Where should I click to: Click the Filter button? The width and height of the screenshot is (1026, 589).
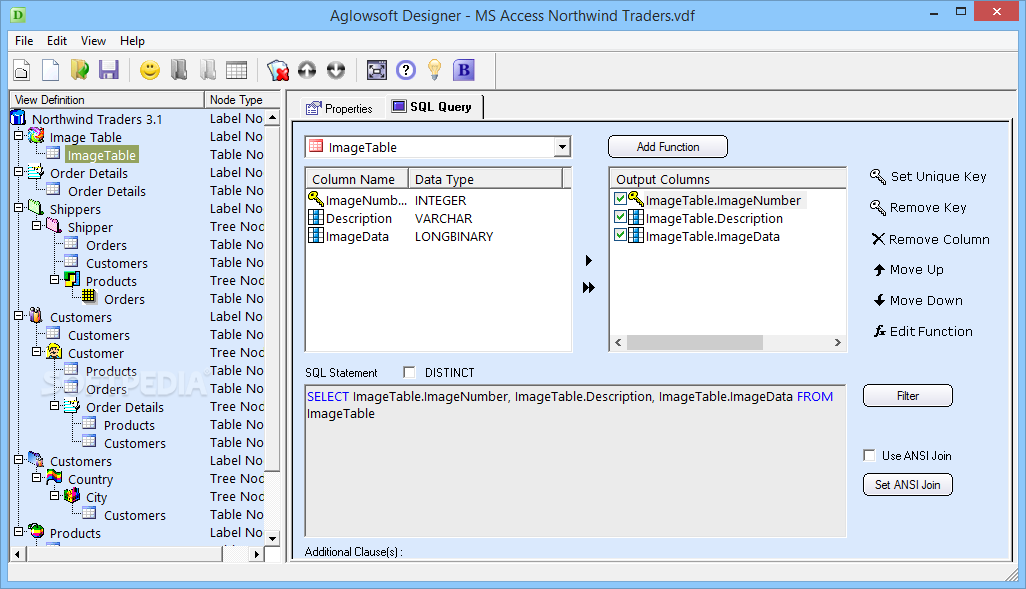coord(908,396)
